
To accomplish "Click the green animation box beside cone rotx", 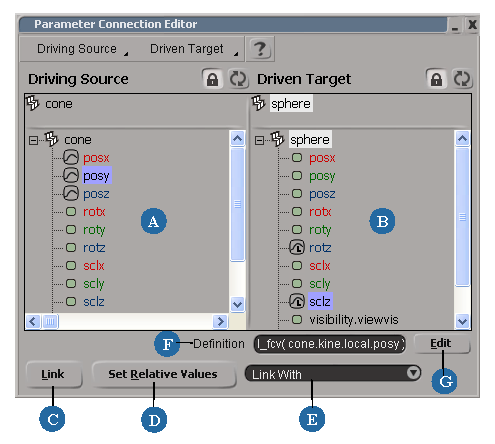I will [71, 212].
